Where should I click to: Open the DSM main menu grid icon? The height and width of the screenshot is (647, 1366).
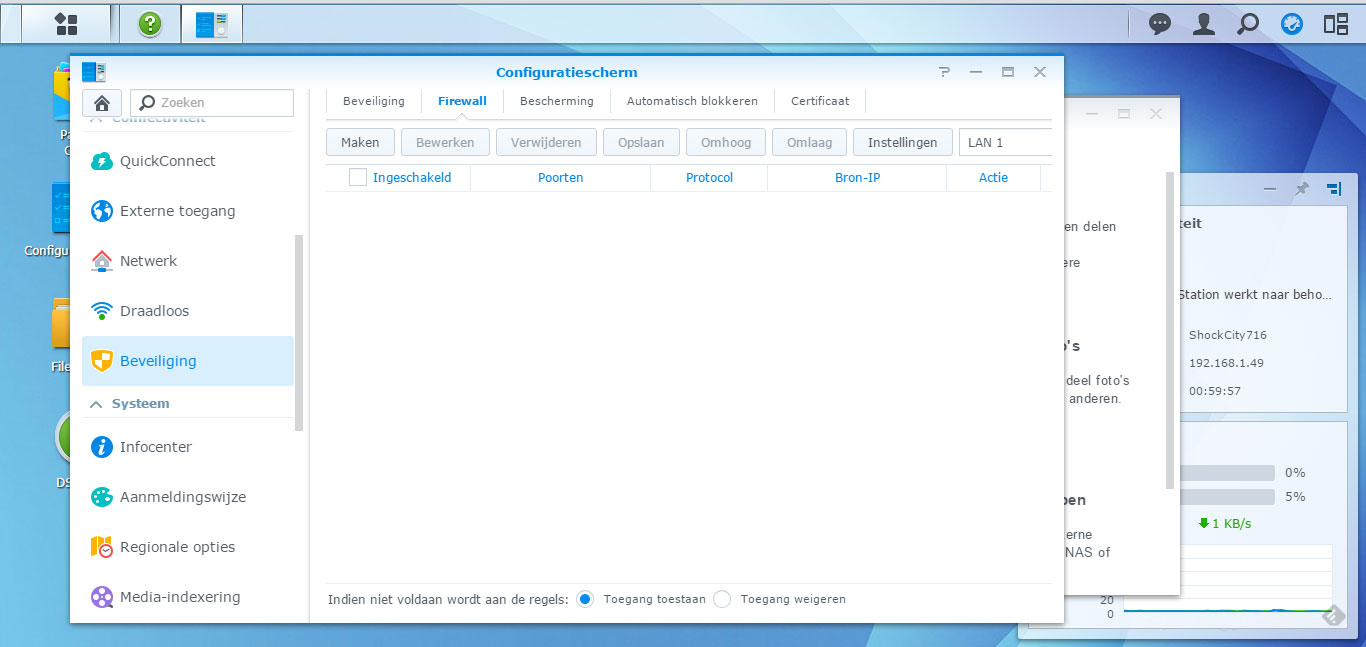tap(66, 24)
